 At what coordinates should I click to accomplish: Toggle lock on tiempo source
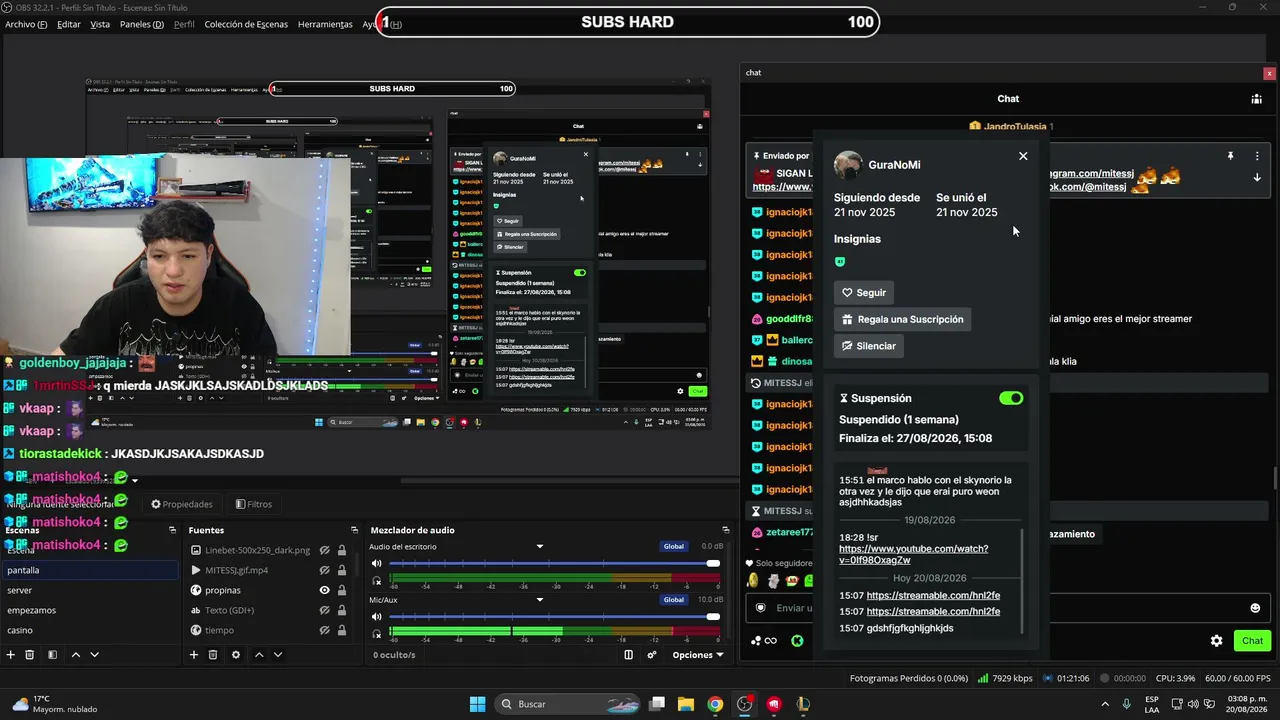pos(342,630)
